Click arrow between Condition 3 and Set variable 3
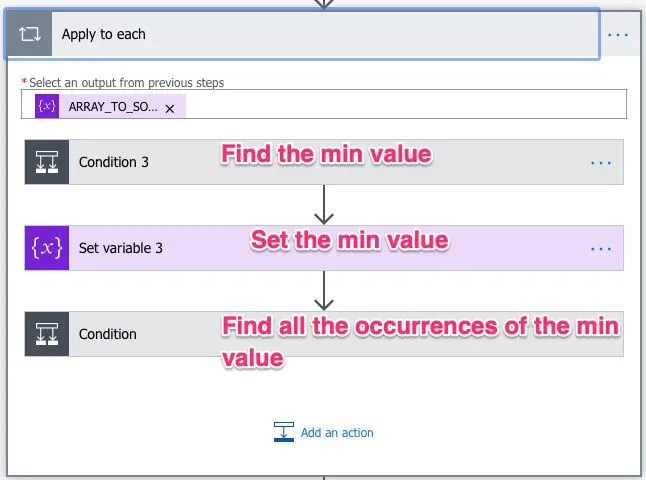Viewport: 646px width, 480px height. (x=323, y=205)
